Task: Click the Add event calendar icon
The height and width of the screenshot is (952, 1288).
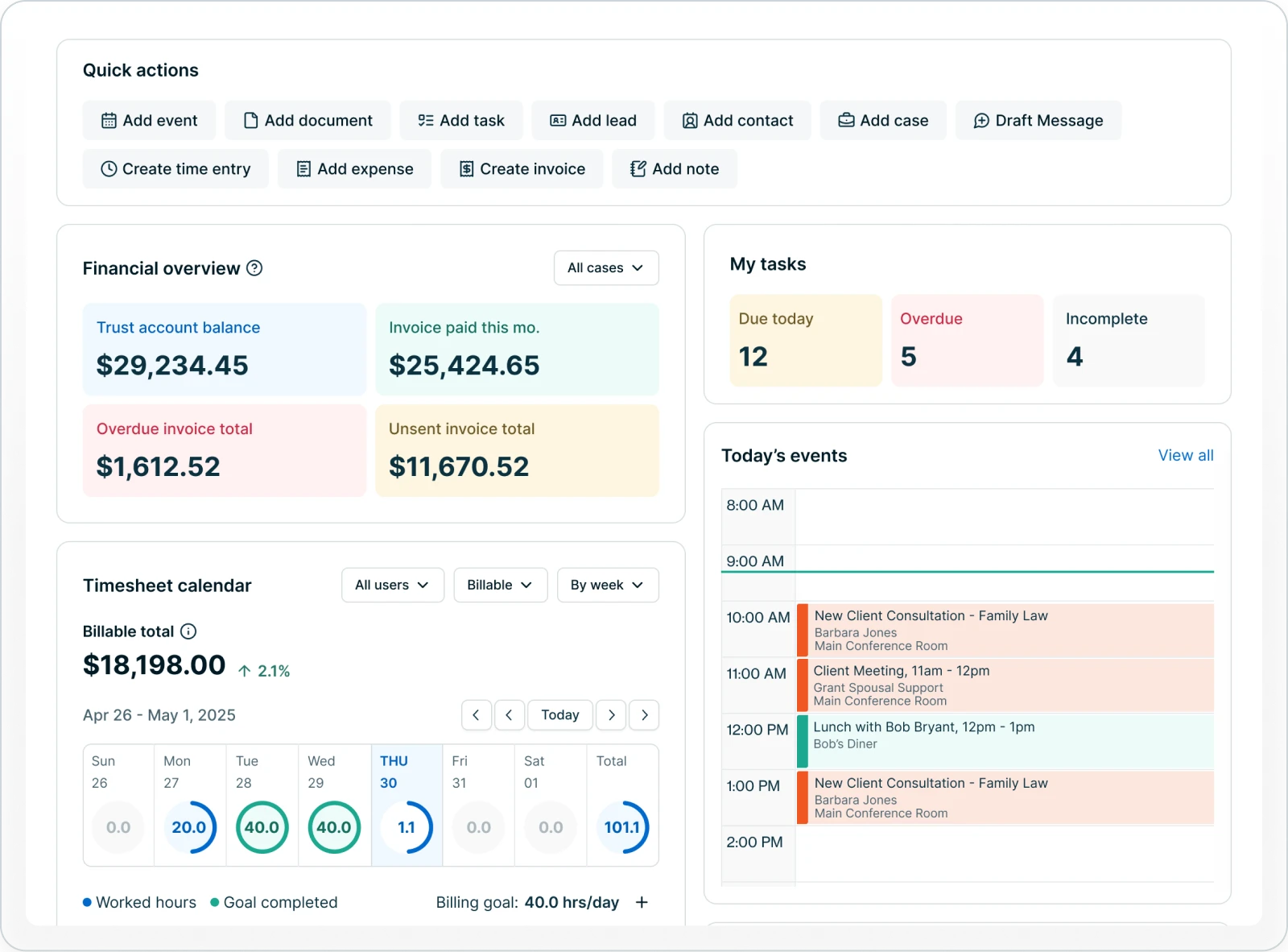Action: coord(108,120)
